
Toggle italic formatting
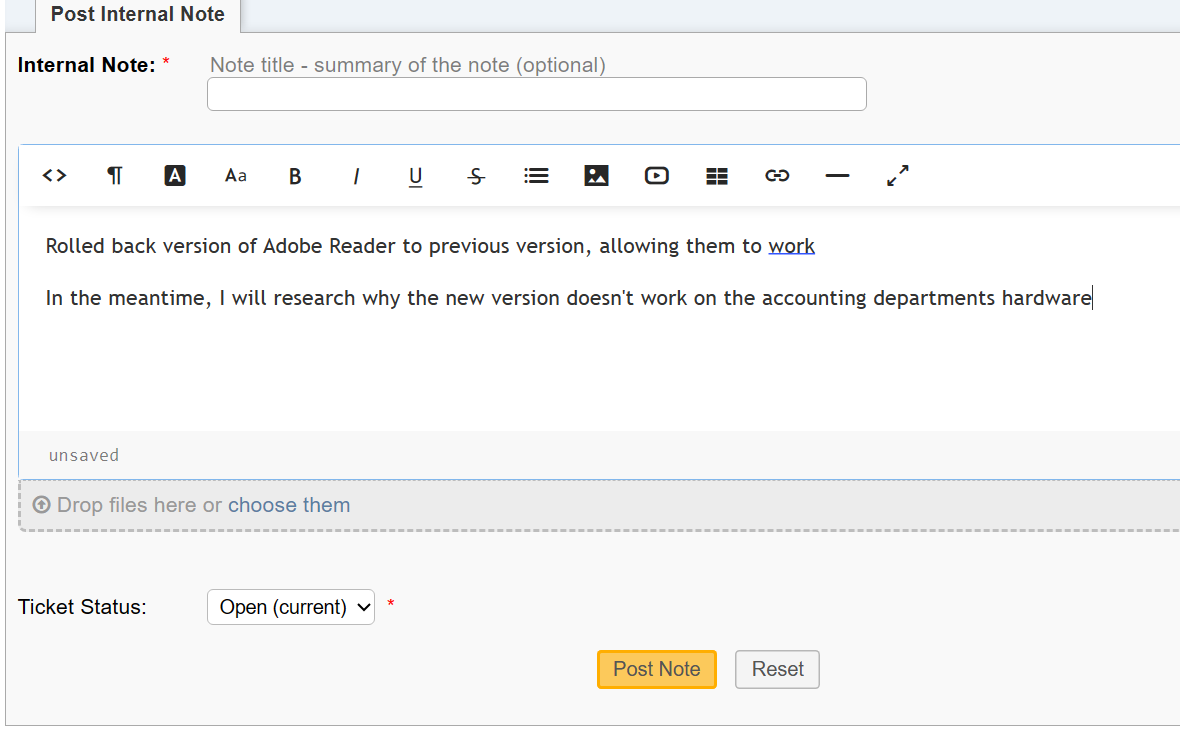coord(356,175)
